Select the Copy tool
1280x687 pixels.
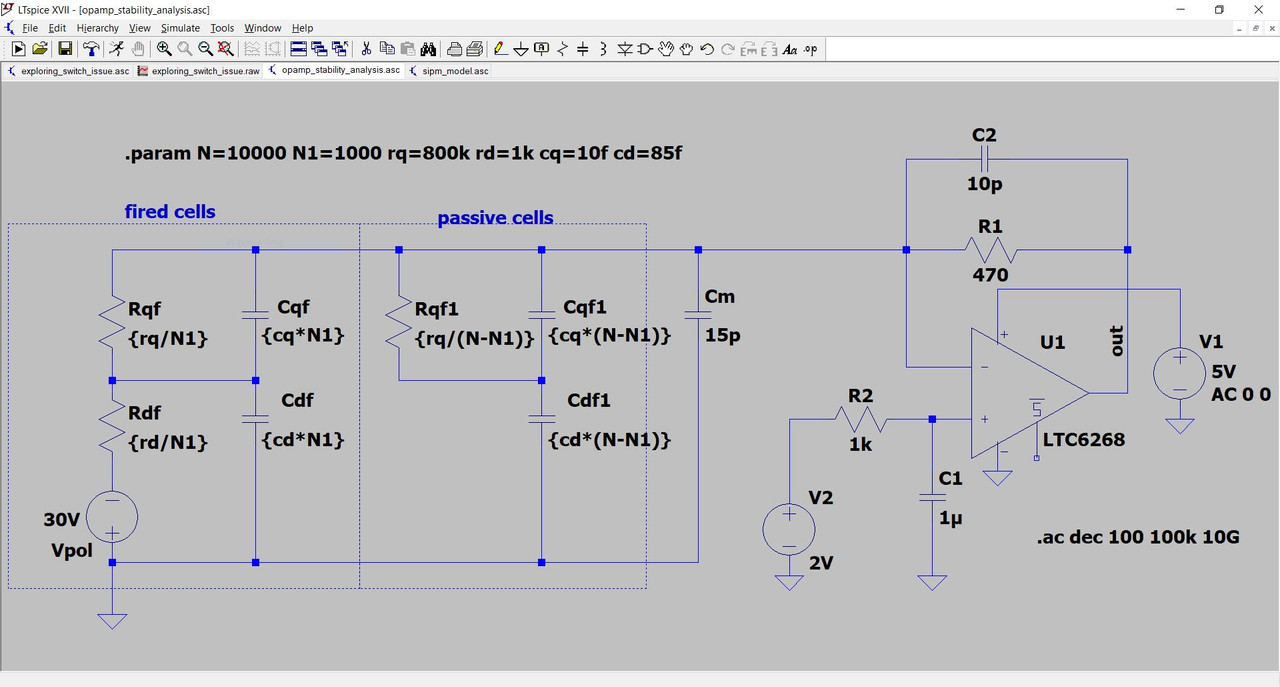click(387, 49)
